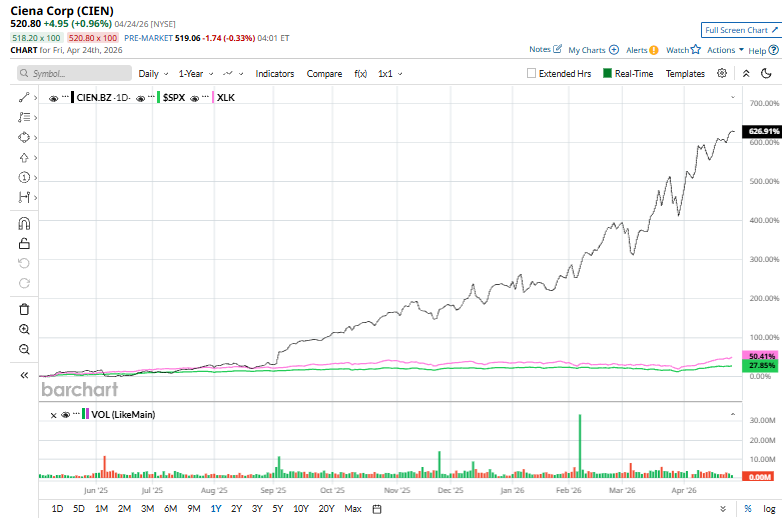Delete drawings with the trash icon
This screenshot has height=520, width=782.
[24, 309]
